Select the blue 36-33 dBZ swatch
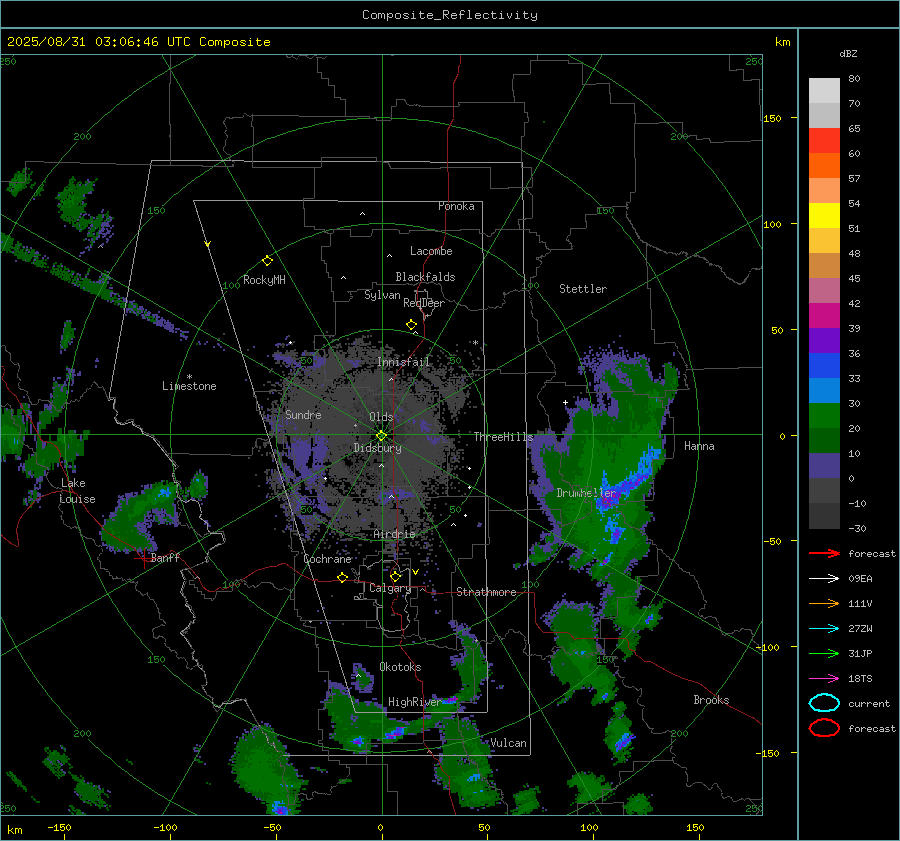 [x=824, y=366]
